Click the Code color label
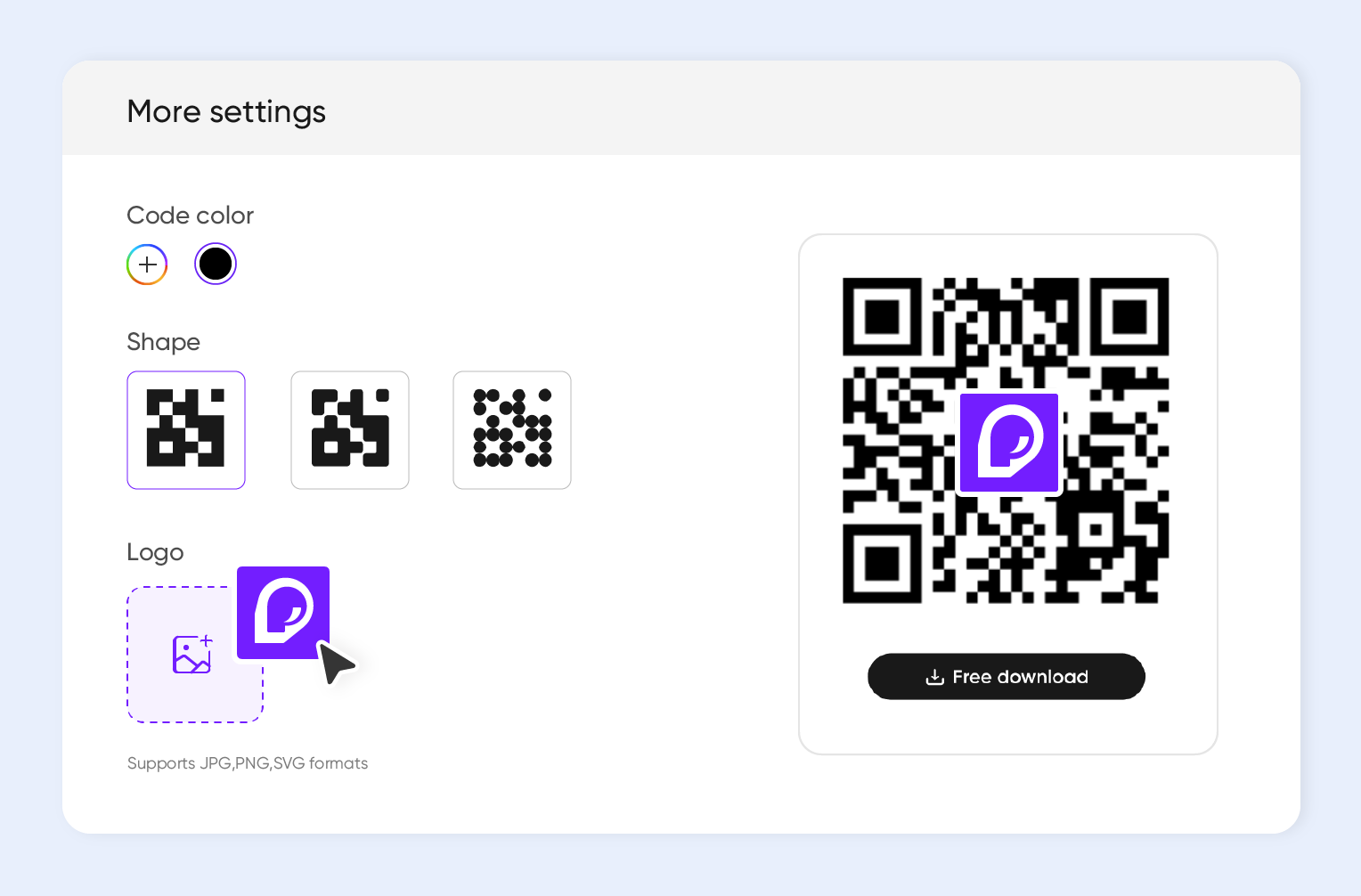 191,216
